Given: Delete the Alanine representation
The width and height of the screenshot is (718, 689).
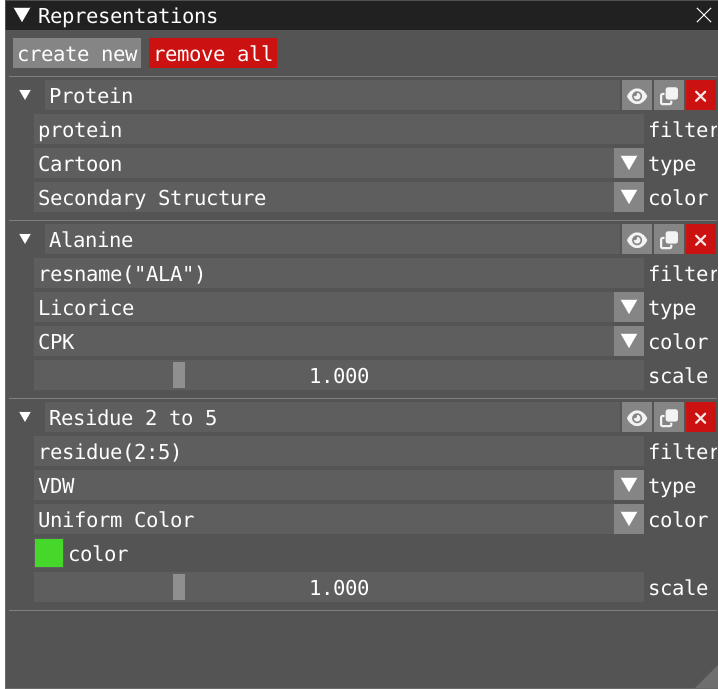Looking at the screenshot, I should pos(701,239).
